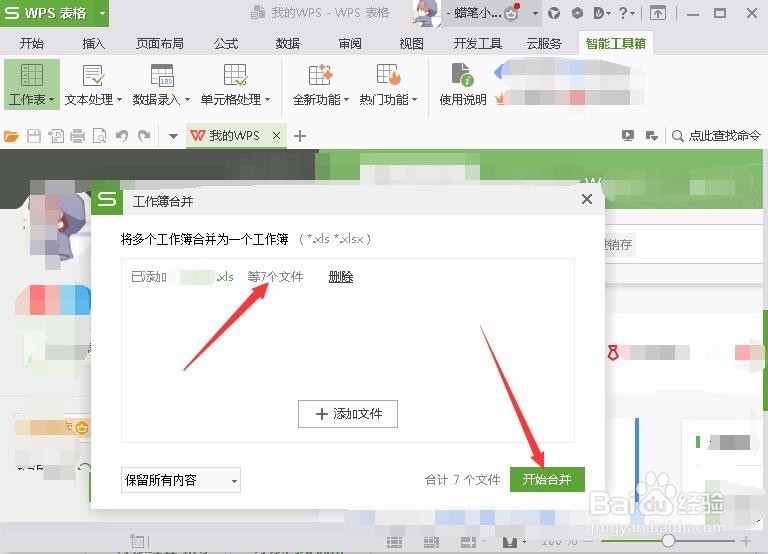
Task: Close the 工作簿合并 dialog
Action: 587,199
